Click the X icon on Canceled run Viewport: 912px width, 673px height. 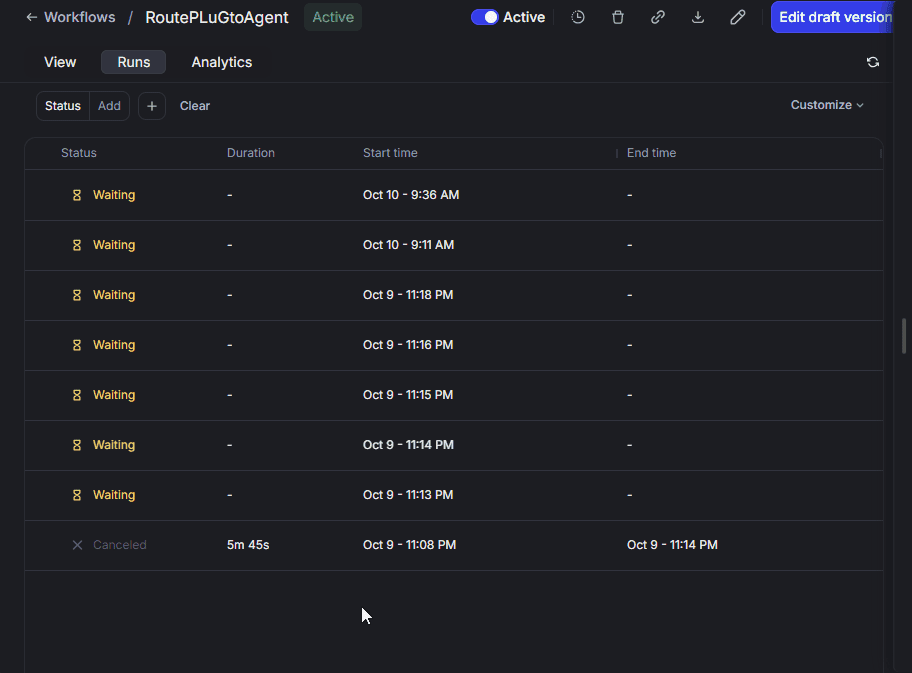(x=77, y=545)
